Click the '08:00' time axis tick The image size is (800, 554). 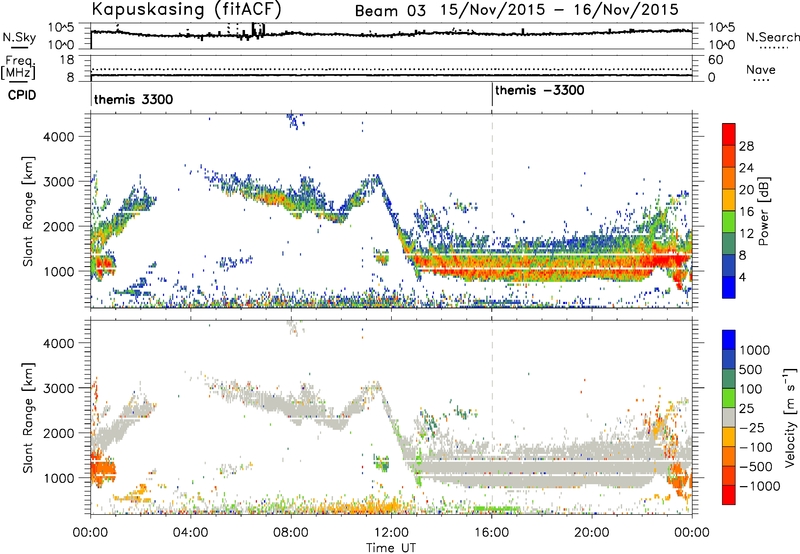(x=291, y=533)
